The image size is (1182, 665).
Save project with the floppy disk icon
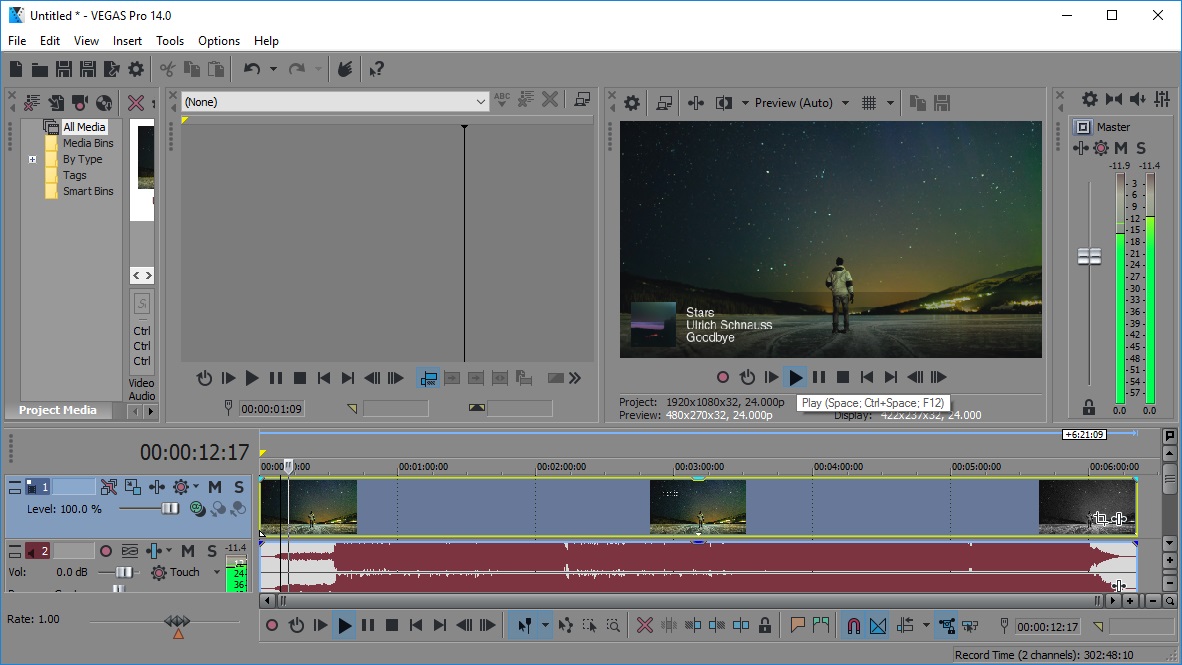pyautogui.click(x=63, y=69)
